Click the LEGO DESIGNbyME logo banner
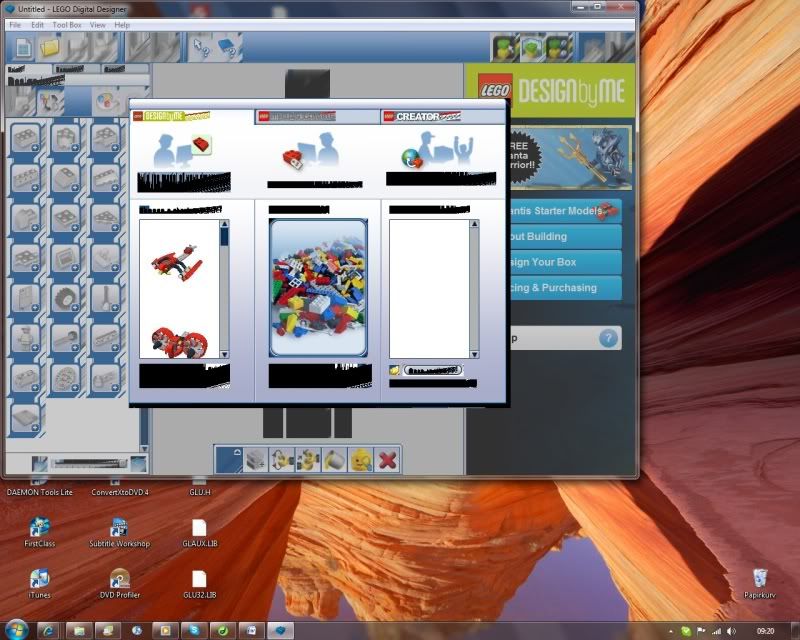Screen dimensions: 800x640 (x=551, y=91)
